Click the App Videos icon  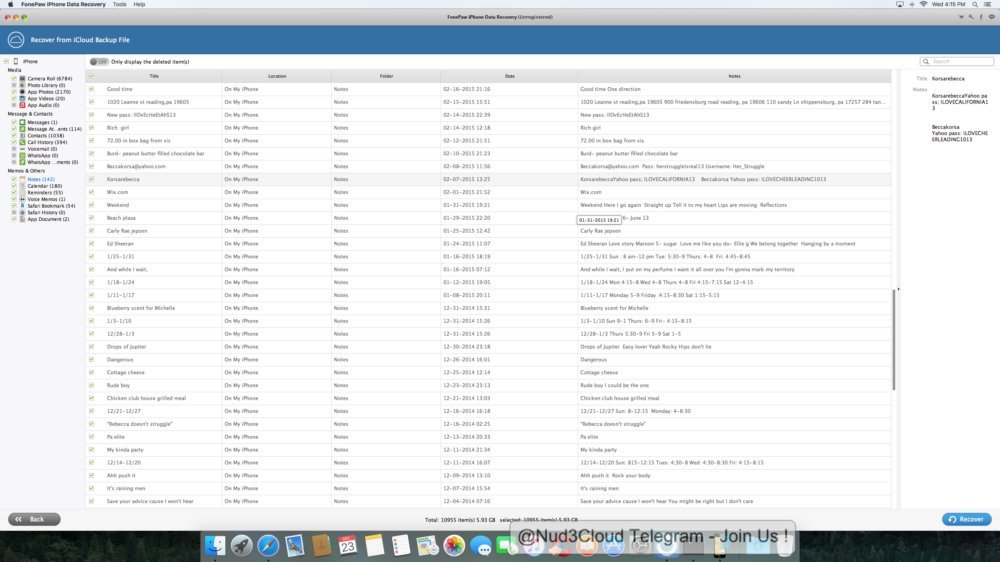point(22,98)
